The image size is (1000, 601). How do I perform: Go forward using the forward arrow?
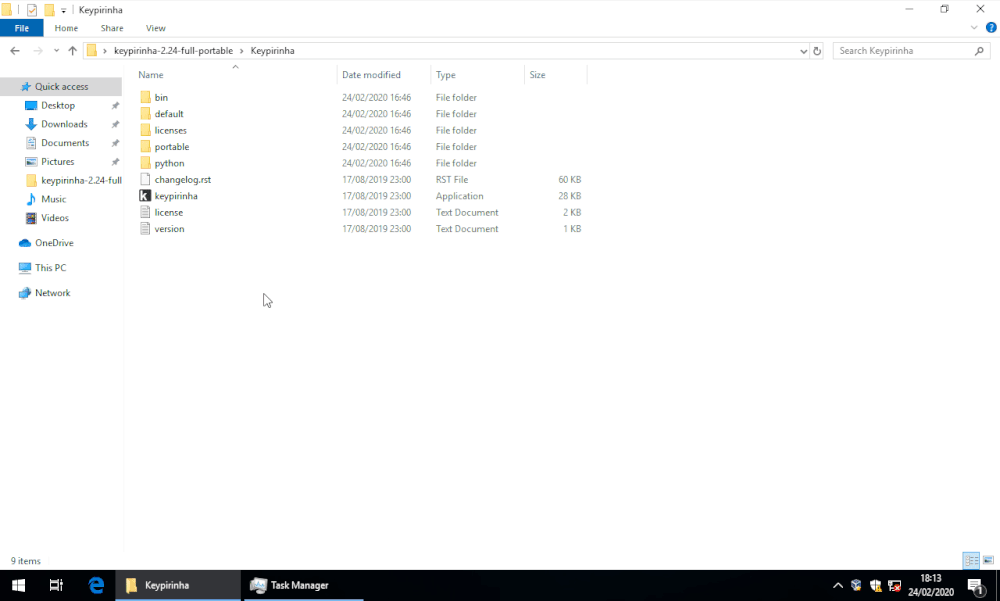click(38, 51)
